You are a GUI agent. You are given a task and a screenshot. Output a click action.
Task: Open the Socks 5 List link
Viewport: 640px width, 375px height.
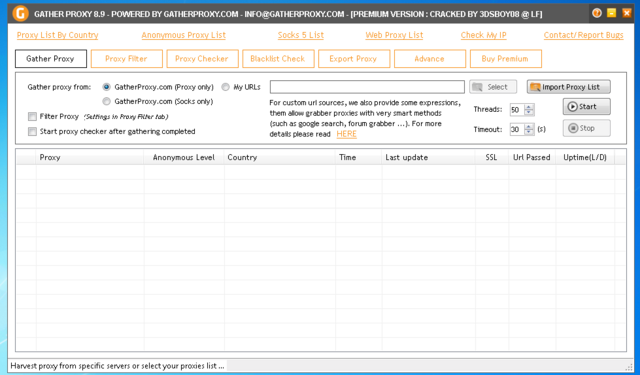pos(301,35)
